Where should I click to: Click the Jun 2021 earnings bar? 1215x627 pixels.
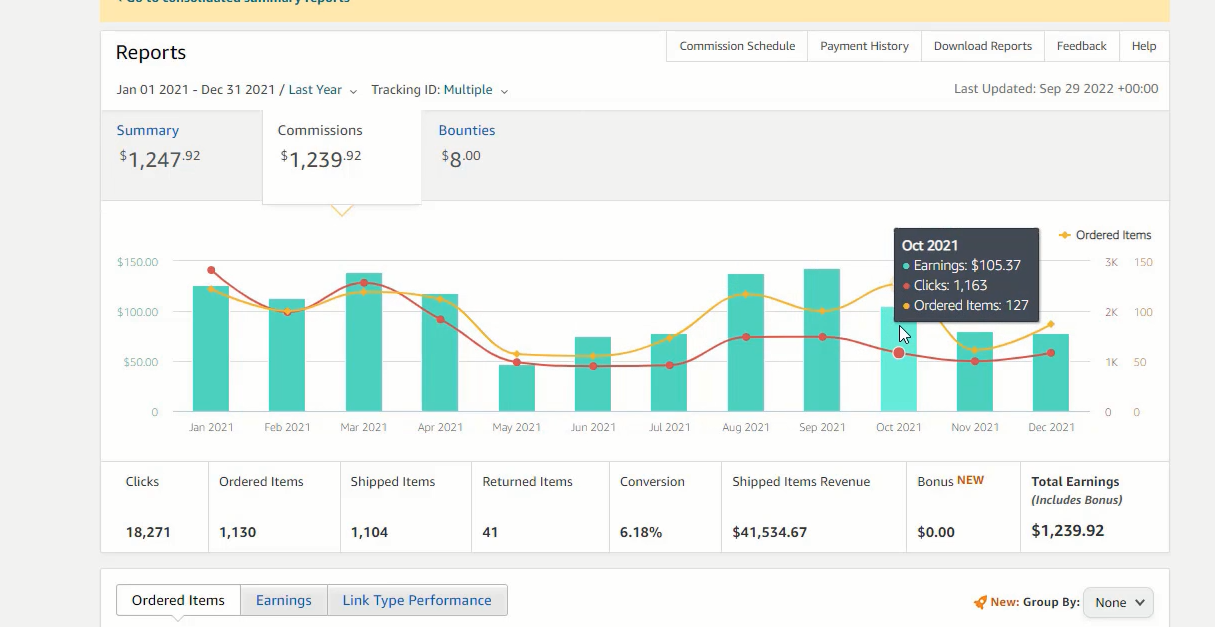click(593, 374)
